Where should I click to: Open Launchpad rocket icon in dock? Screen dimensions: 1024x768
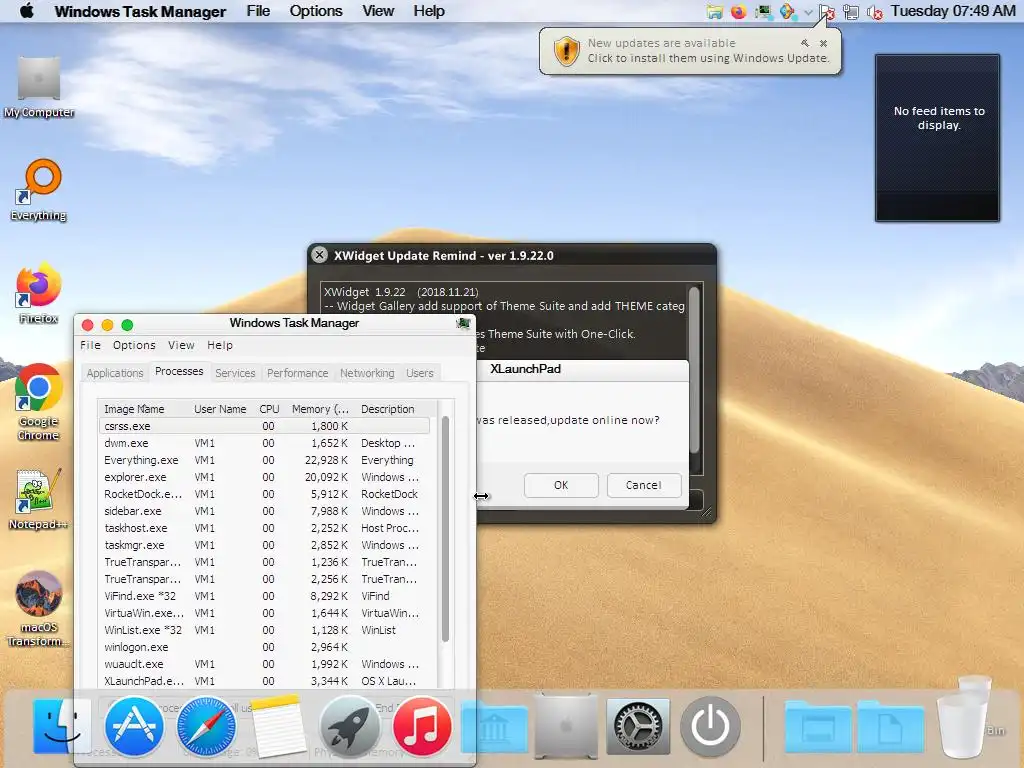click(349, 726)
